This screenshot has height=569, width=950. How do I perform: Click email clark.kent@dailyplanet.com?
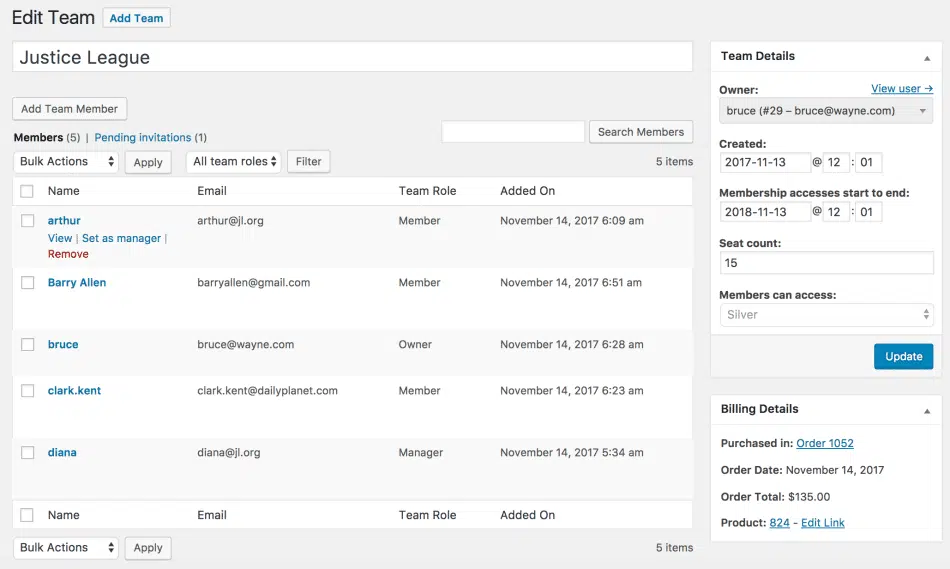(267, 391)
